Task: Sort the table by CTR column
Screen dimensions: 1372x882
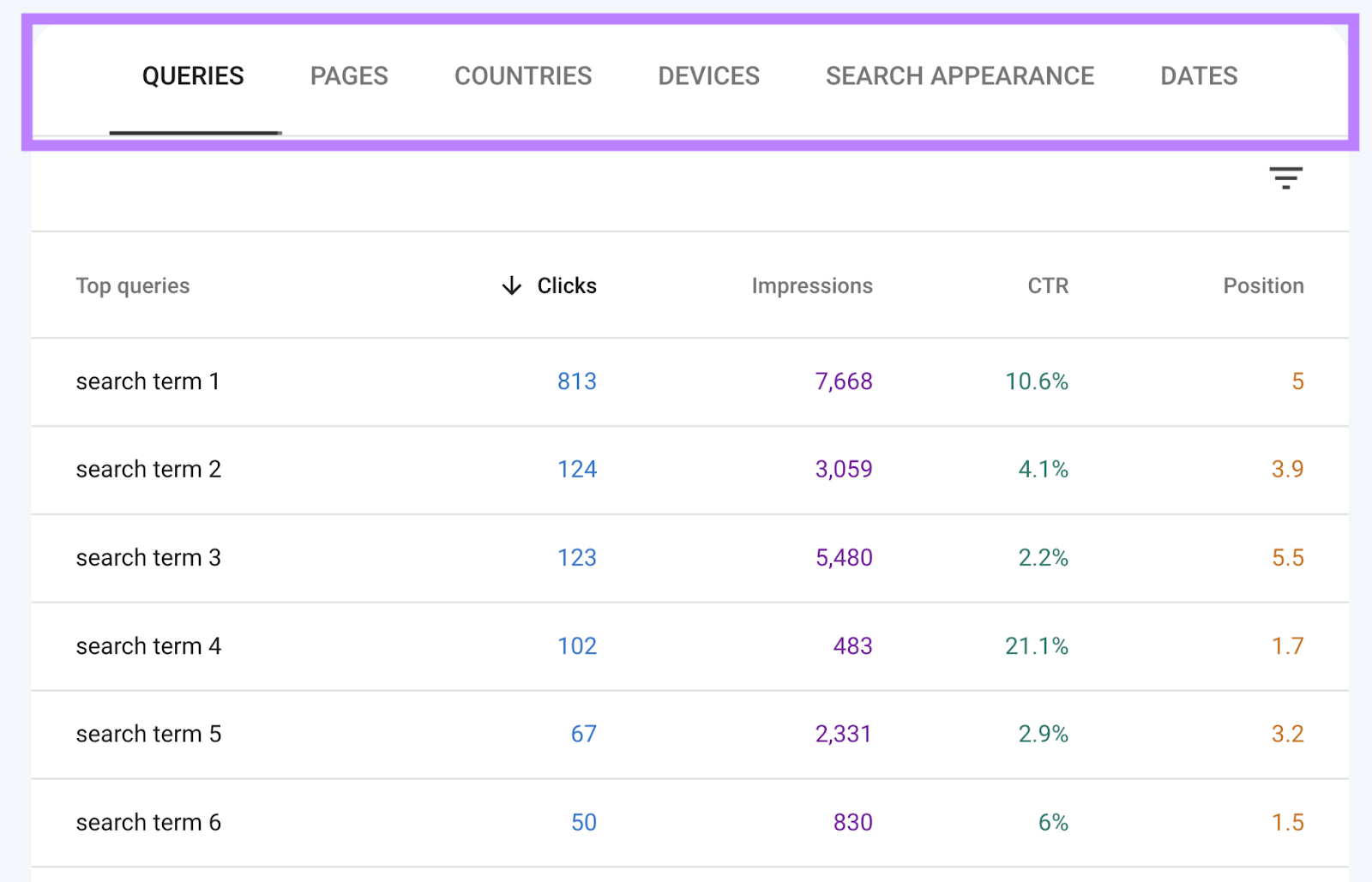Action: click(1047, 285)
